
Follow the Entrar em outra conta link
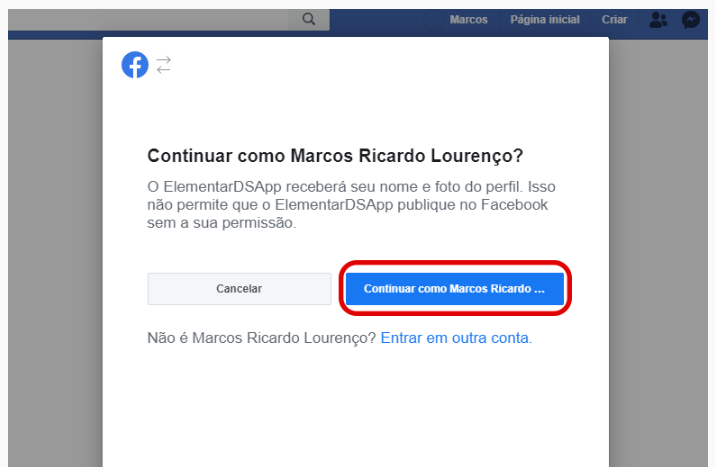tap(456, 338)
